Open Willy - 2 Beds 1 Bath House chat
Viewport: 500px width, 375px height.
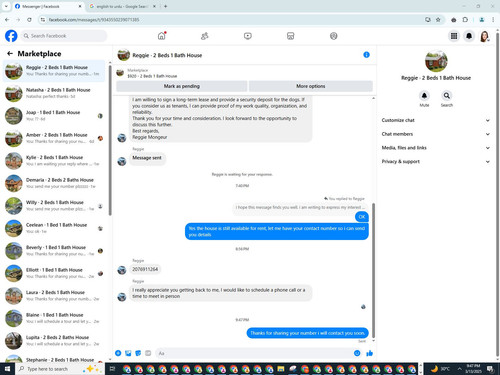[x=54, y=206]
